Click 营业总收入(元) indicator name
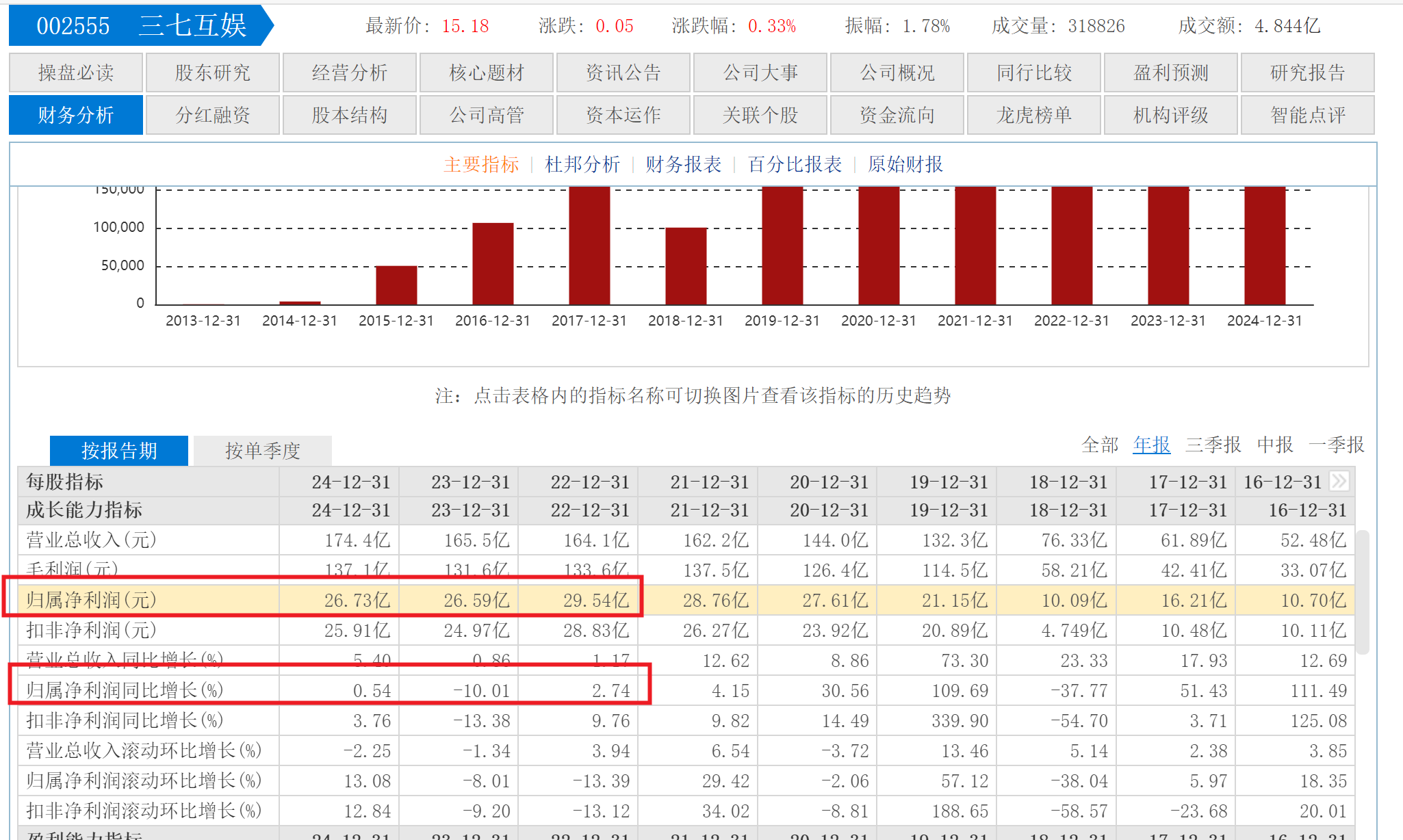Image resolution: width=1403 pixels, height=840 pixels. (92, 540)
